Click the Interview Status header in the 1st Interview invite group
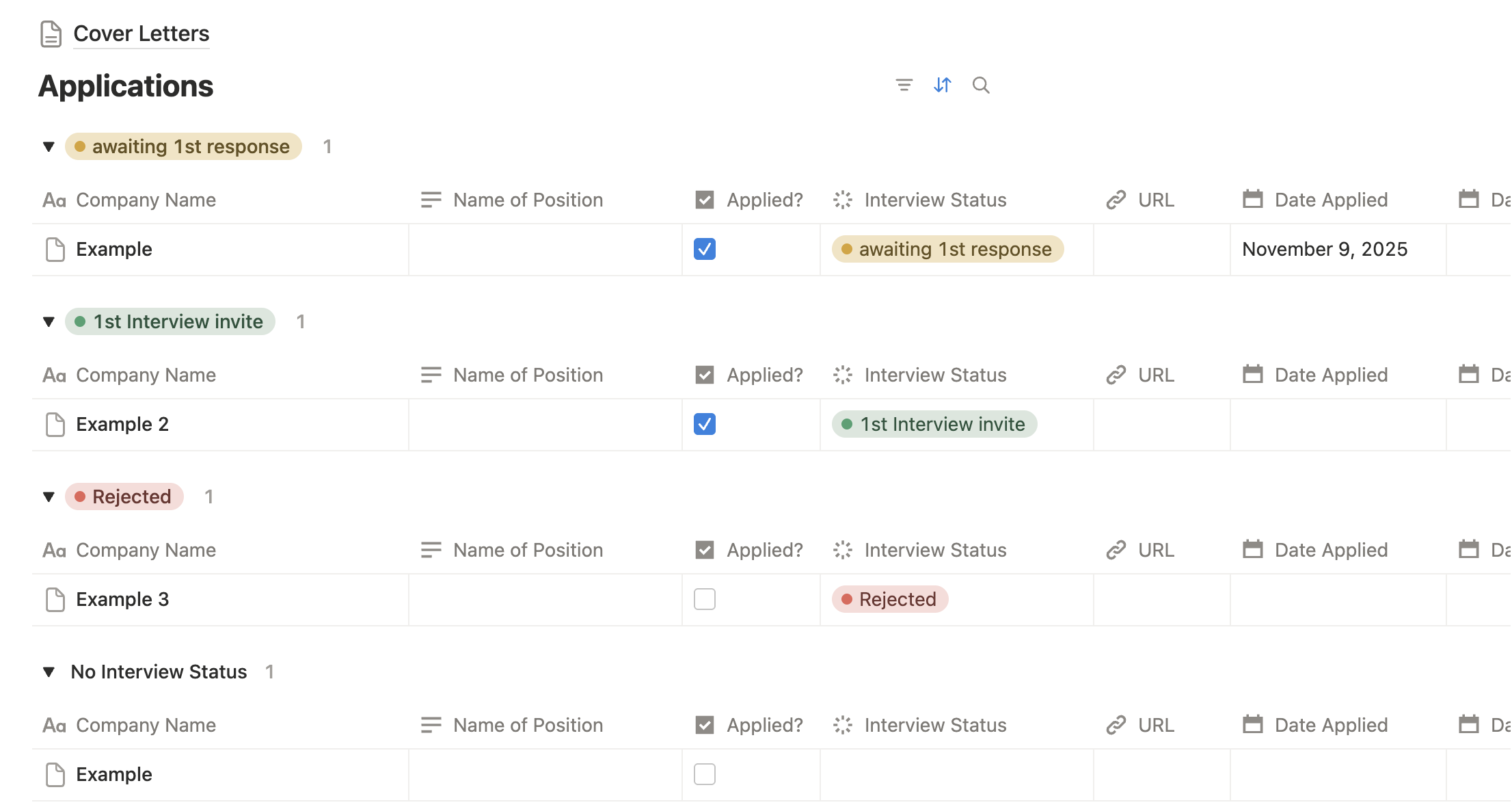The width and height of the screenshot is (1512, 807). tap(934, 375)
